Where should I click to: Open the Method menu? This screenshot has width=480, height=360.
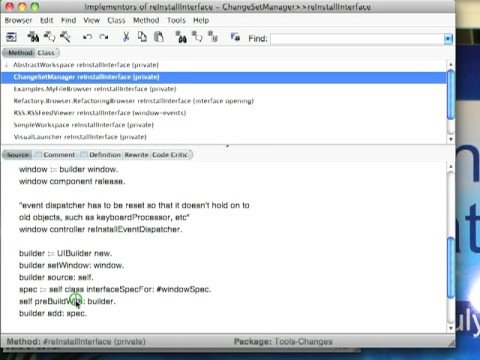[146, 20]
